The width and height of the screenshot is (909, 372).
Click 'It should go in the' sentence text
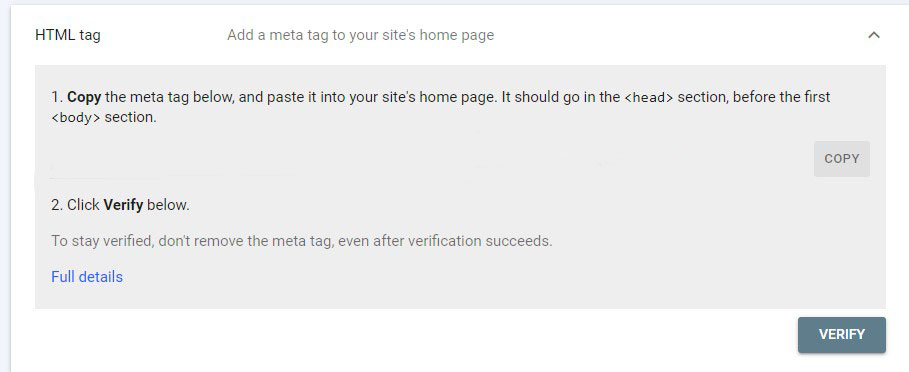561,97
